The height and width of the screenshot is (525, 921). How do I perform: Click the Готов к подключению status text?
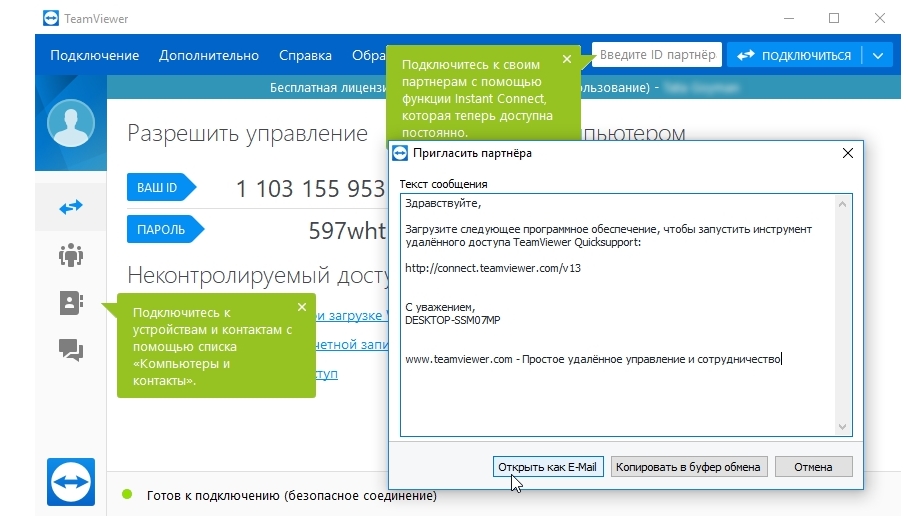point(292,496)
